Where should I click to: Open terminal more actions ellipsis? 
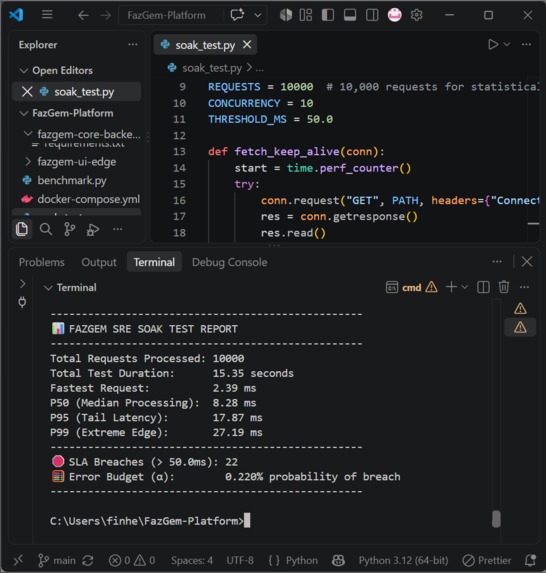coord(524,287)
